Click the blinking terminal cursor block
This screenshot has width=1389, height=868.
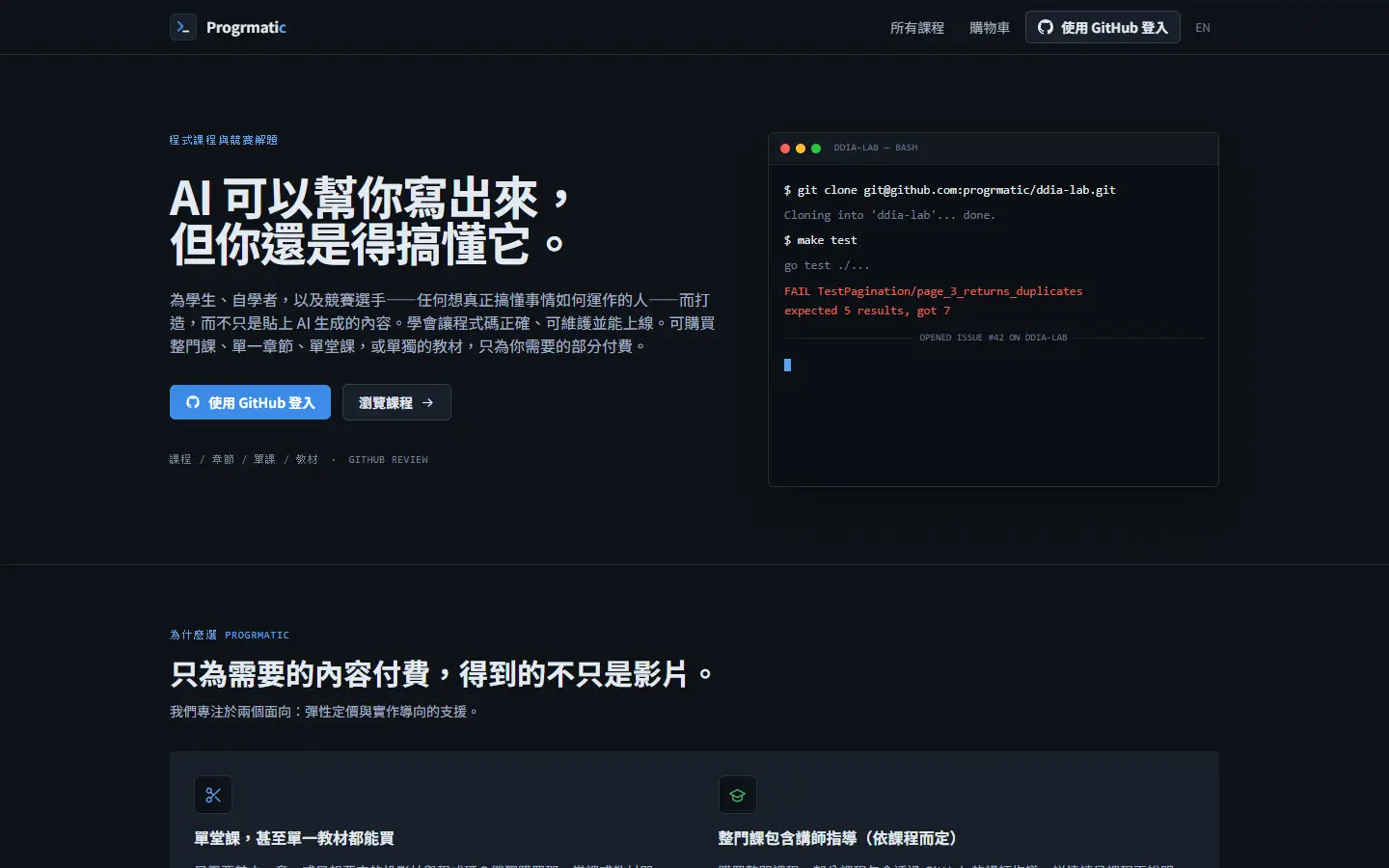788,365
